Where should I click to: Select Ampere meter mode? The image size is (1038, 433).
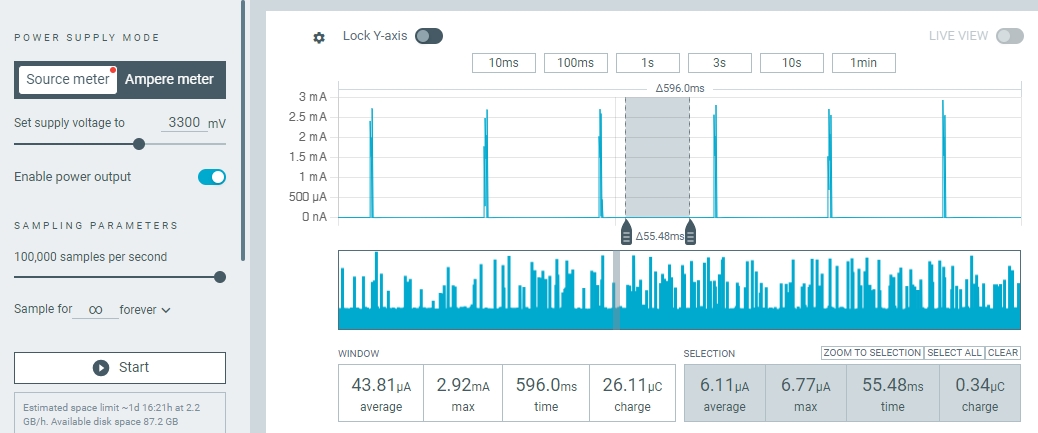coord(169,79)
